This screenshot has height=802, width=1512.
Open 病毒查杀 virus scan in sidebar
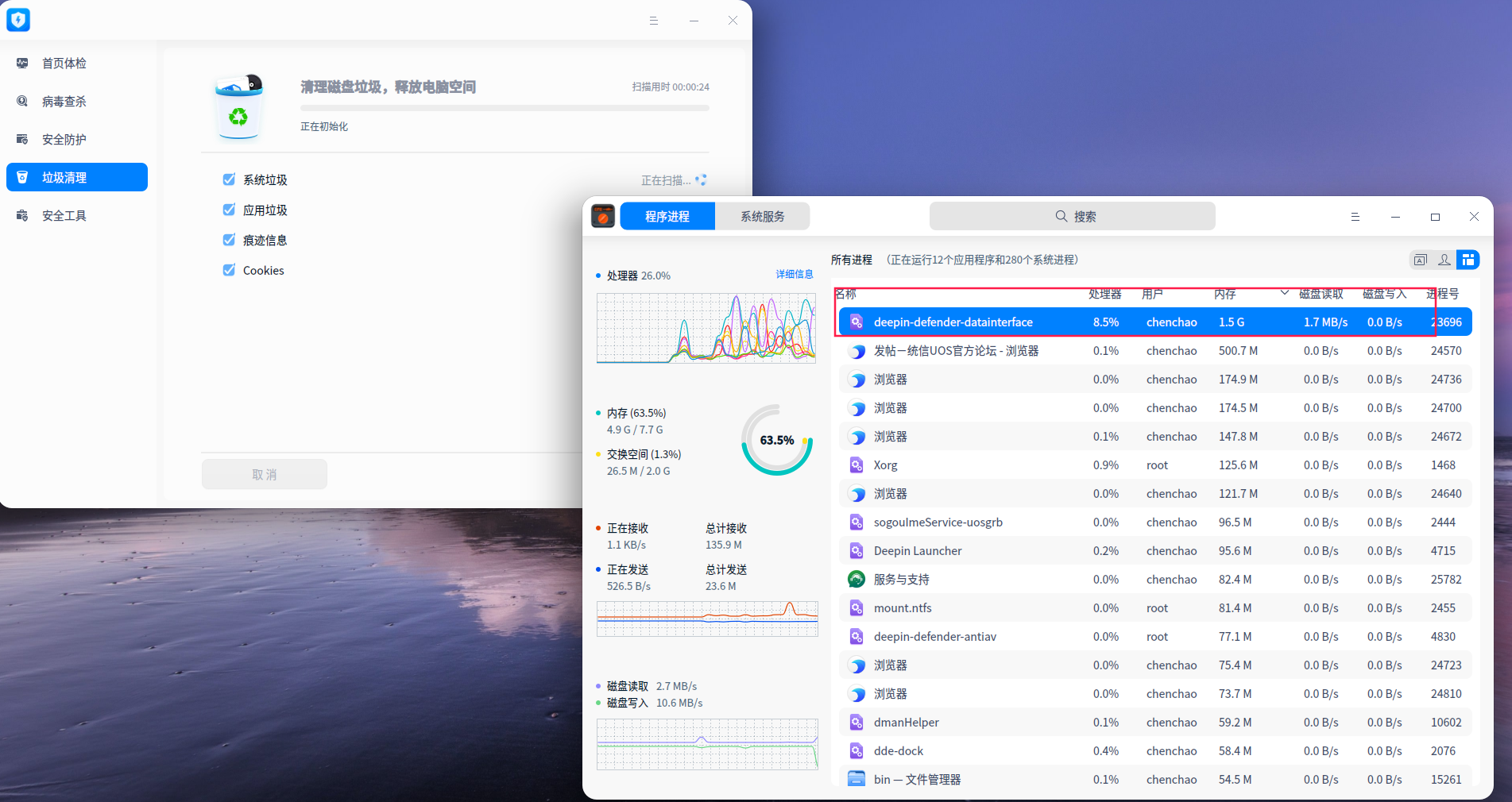pos(64,102)
